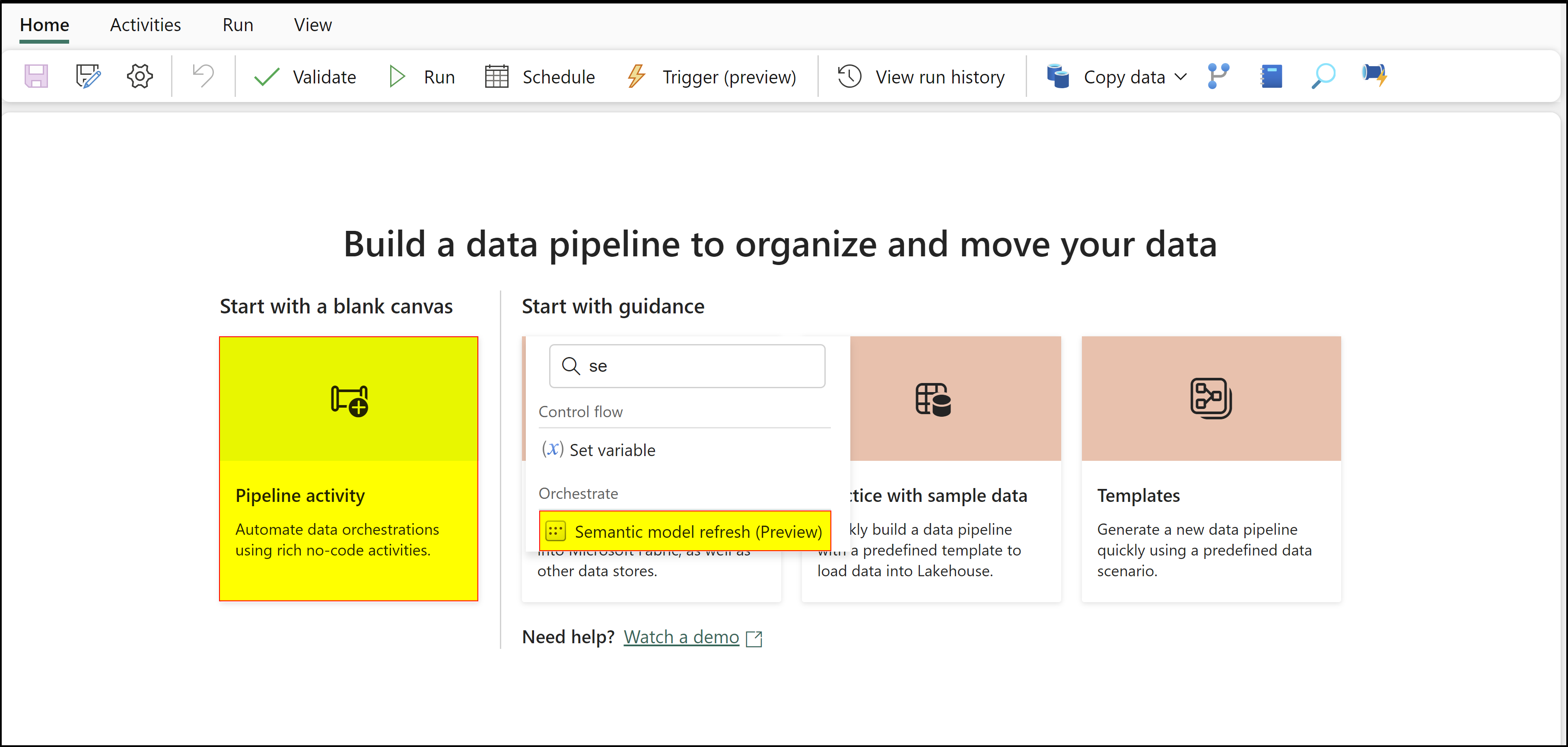Screen dimensions: 1568x747
Task: Open the View tab
Action: 312,24
